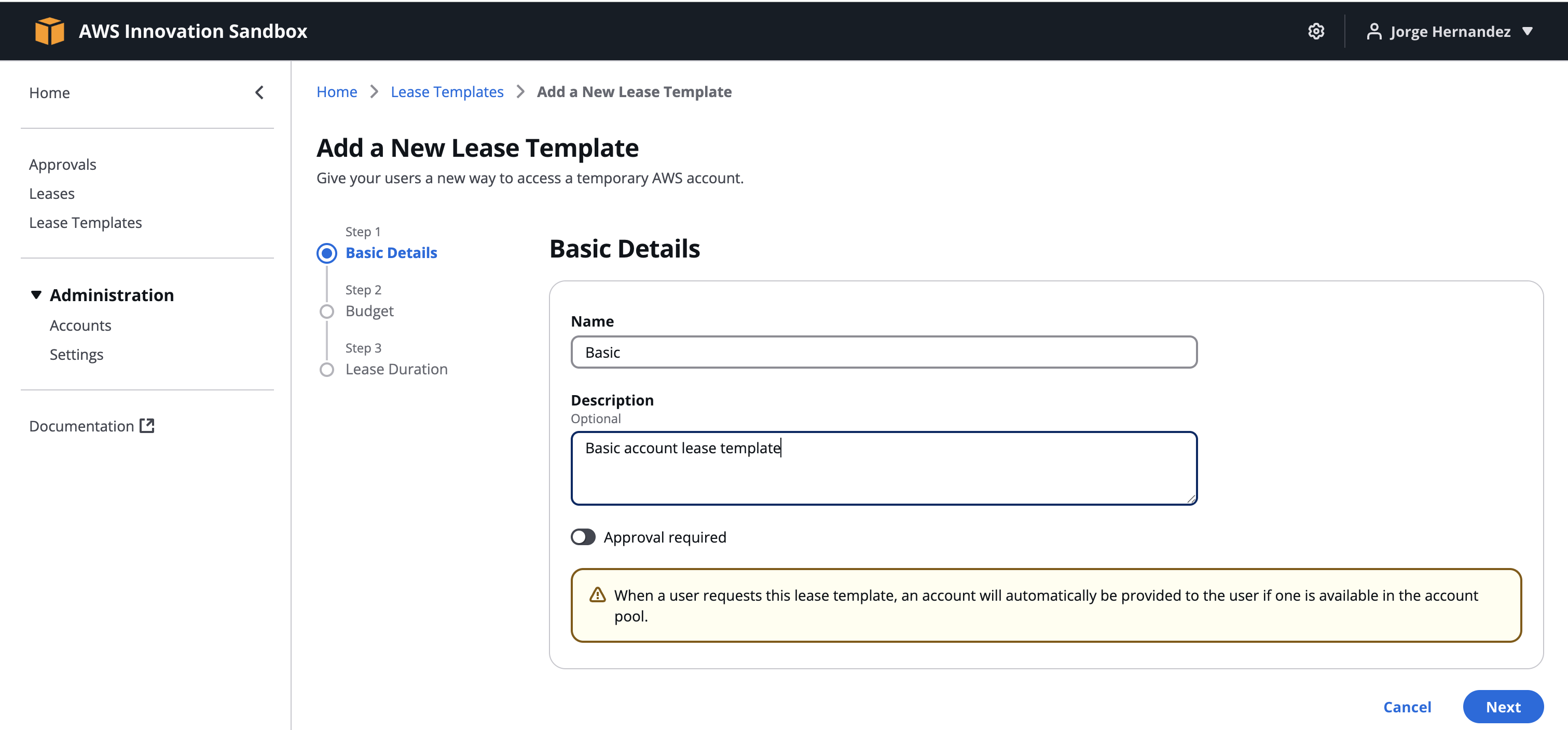Viewport: 1568px width, 730px height.
Task: Open settings via the gear icon
Action: point(1316,31)
